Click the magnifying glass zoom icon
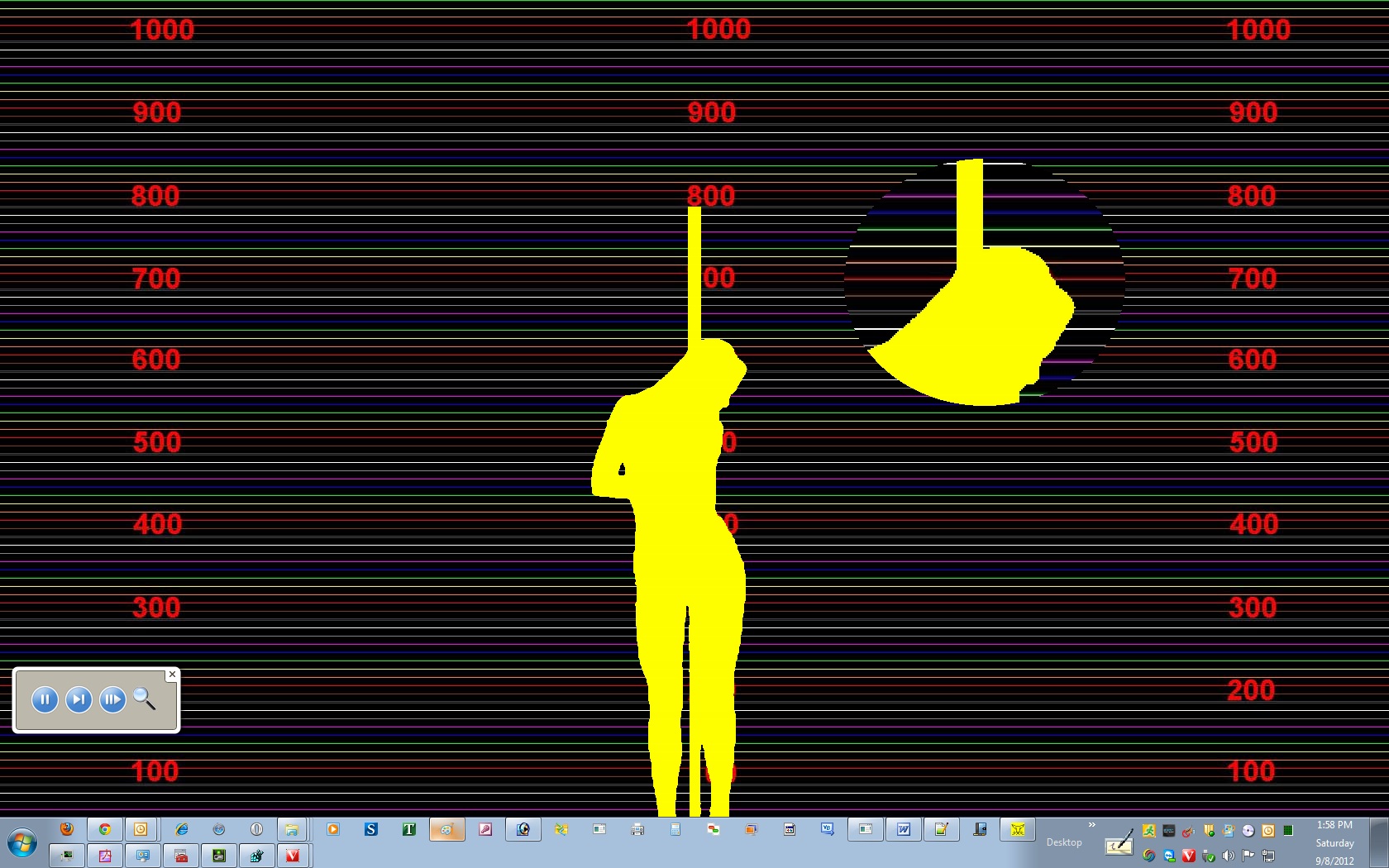 (x=145, y=699)
